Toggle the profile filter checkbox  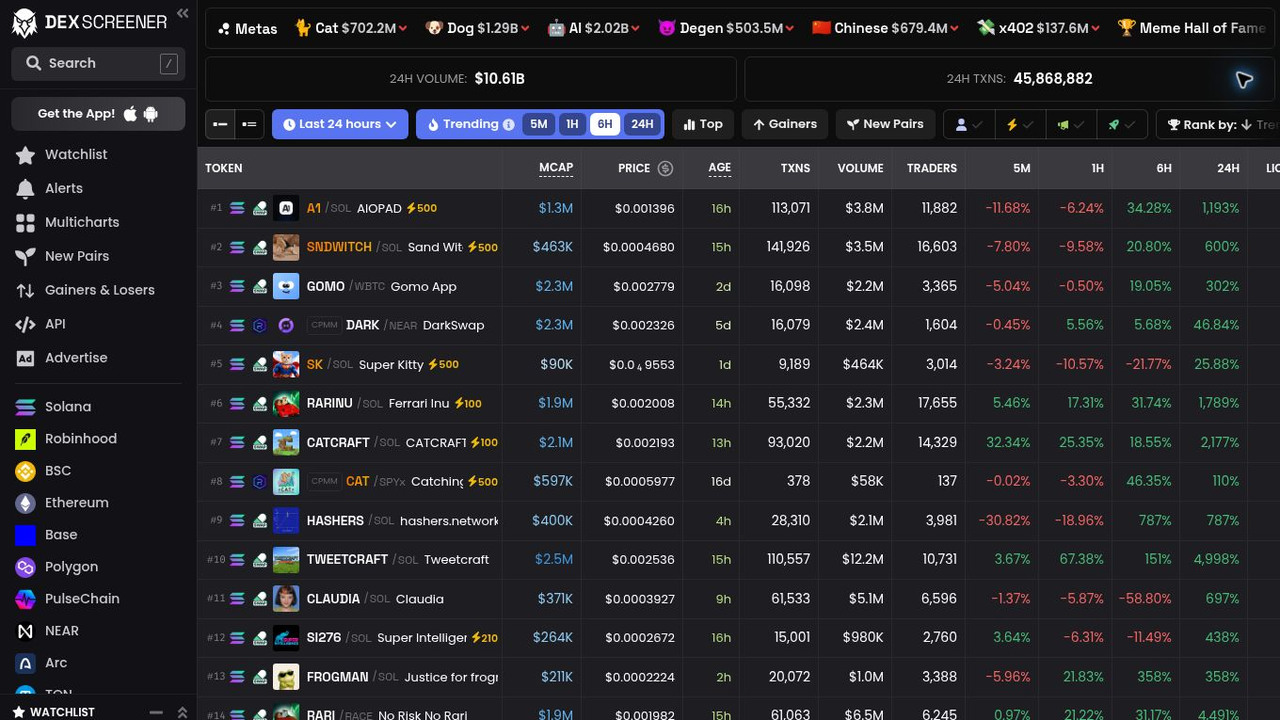(x=969, y=124)
